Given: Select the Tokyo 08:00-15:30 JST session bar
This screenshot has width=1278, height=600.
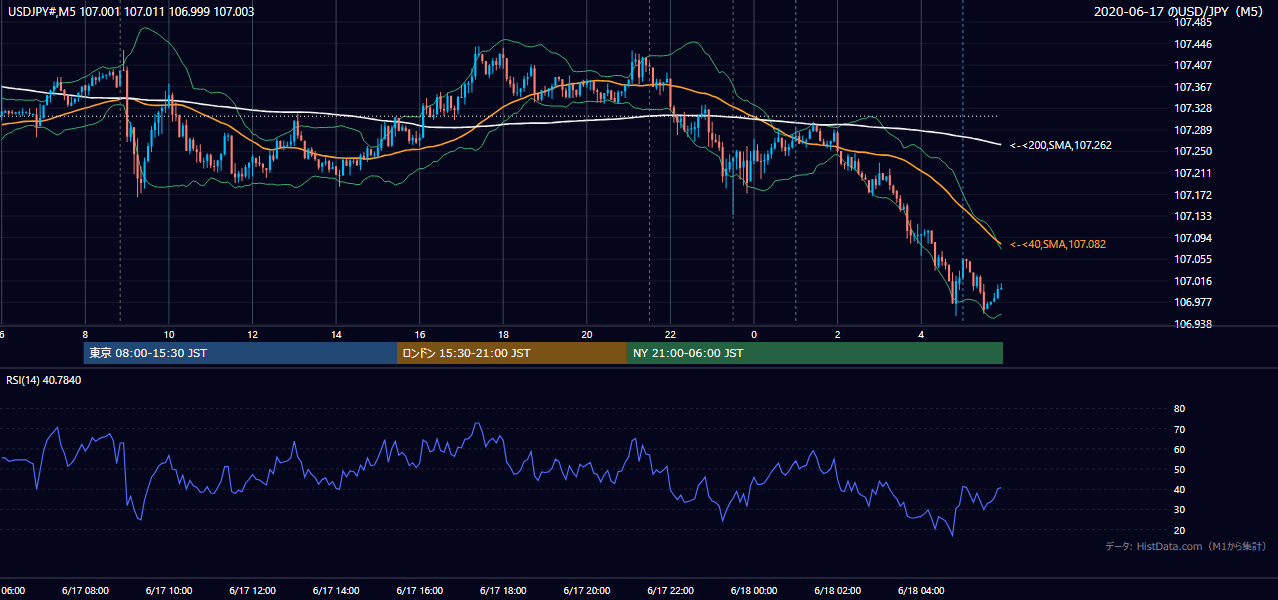Looking at the screenshot, I should pos(241,353).
